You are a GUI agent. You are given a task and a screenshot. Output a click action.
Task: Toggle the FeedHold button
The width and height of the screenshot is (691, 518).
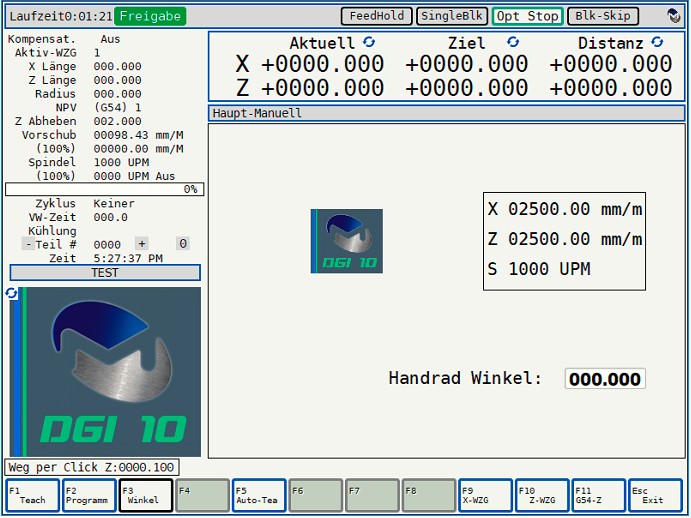tap(376, 16)
